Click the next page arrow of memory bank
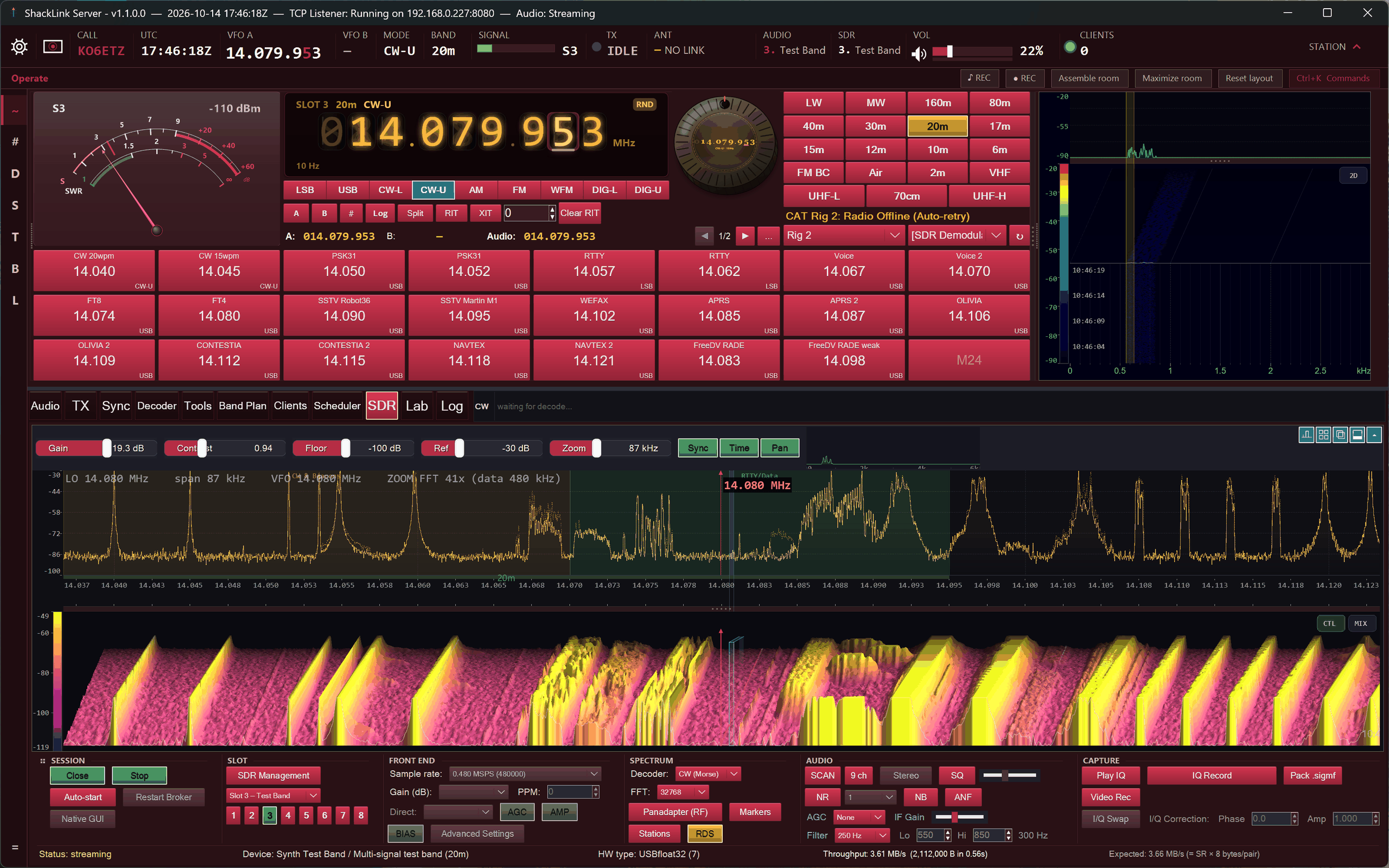This screenshot has width=1389, height=868. click(745, 236)
